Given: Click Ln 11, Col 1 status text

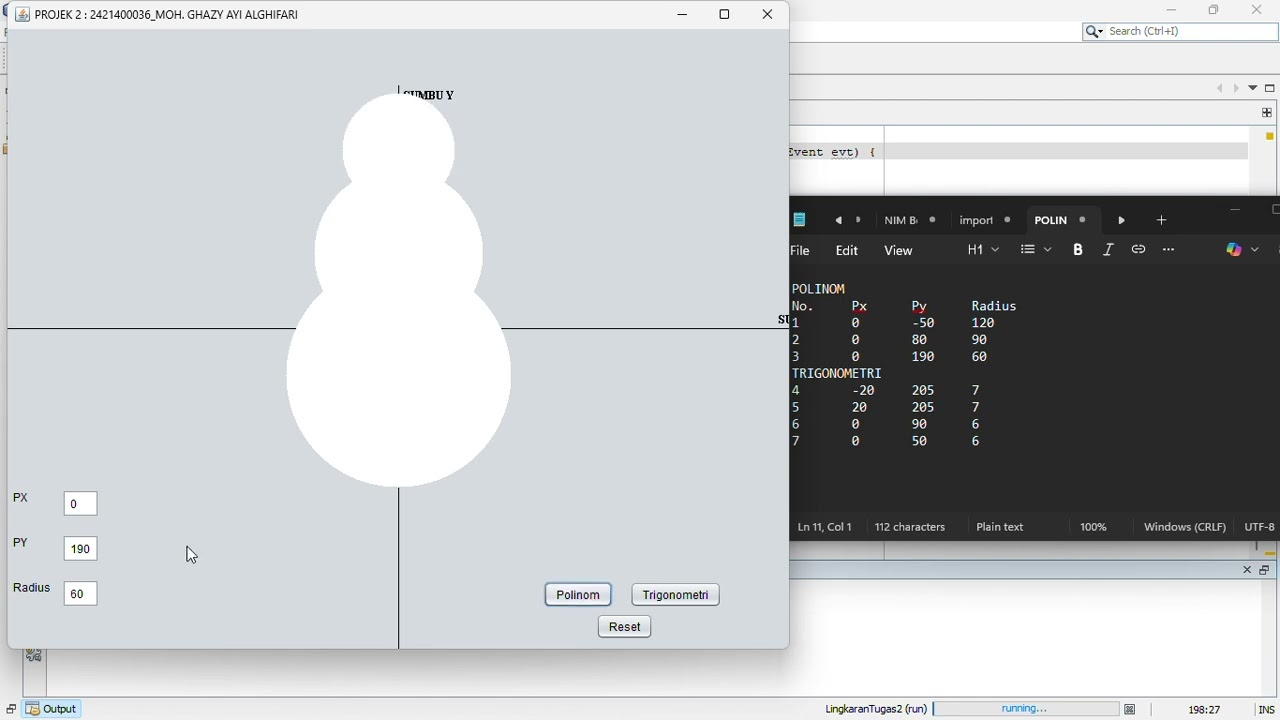Looking at the screenshot, I should tap(825, 527).
